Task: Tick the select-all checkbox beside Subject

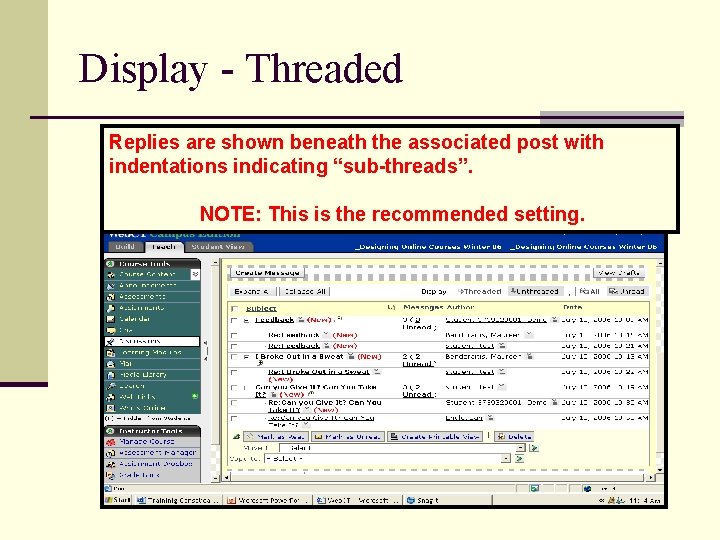Action: (235, 309)
